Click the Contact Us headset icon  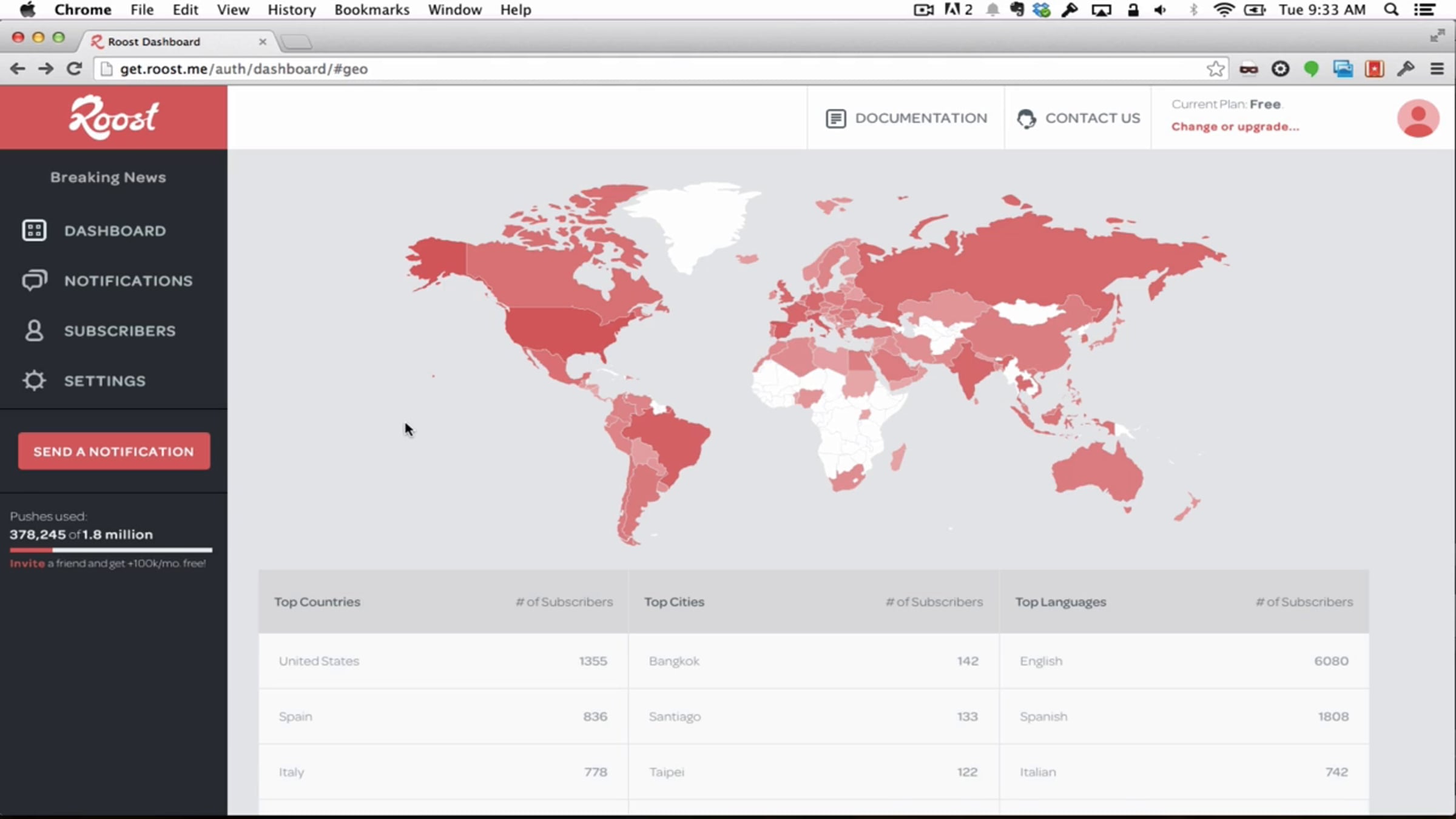click(1026, 118)
